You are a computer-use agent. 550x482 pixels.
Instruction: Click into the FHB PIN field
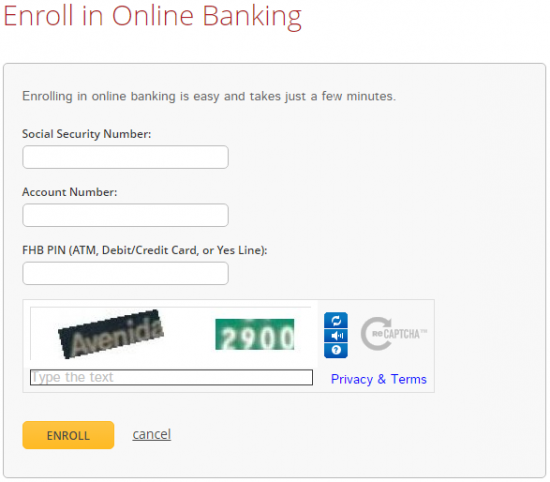(126, 273)
